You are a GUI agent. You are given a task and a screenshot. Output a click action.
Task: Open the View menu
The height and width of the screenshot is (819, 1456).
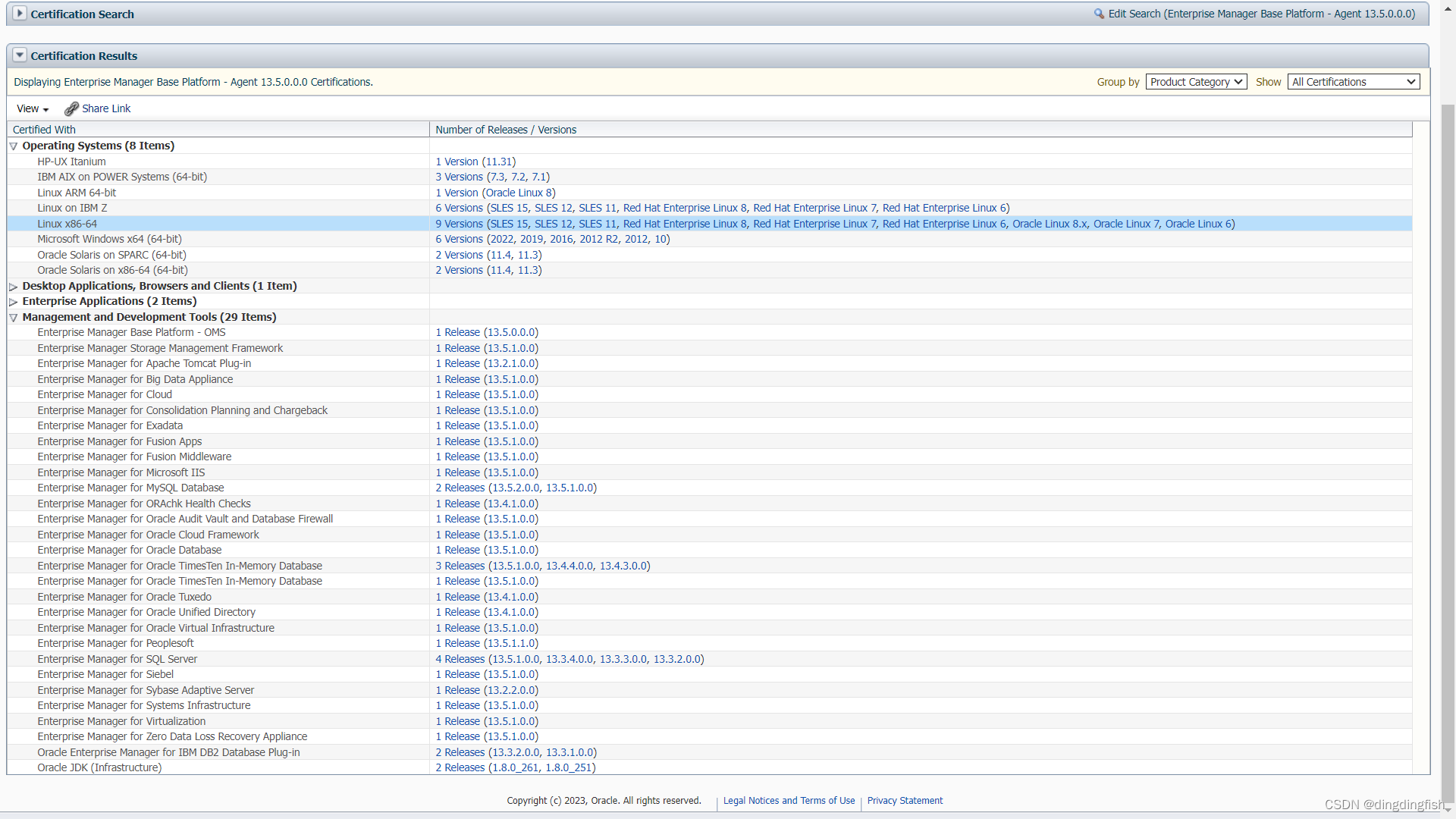pyautogui.click(x=33, y=108)
